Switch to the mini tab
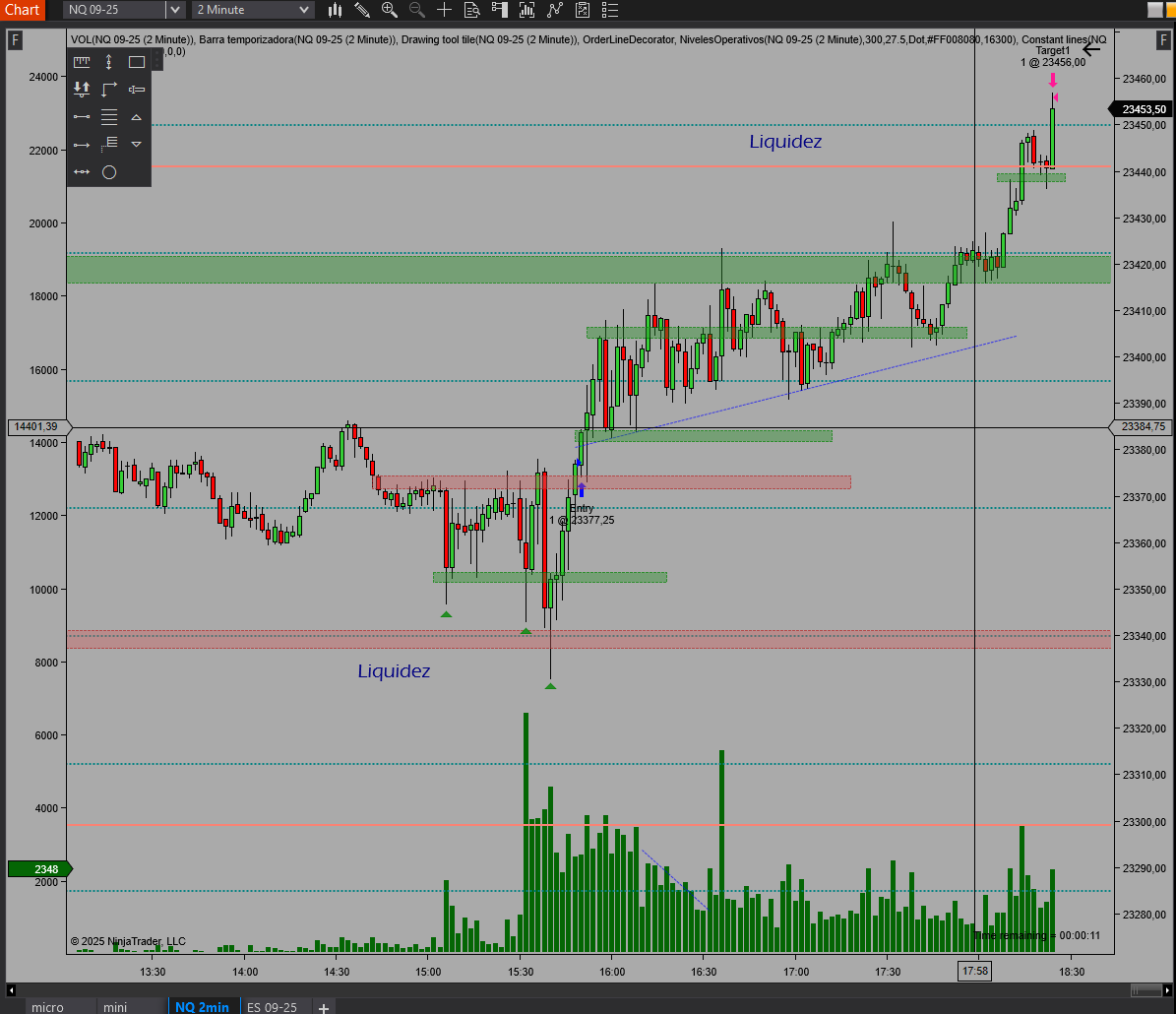Viewport: 1176px width, 1014px height. click(115, 1006)
